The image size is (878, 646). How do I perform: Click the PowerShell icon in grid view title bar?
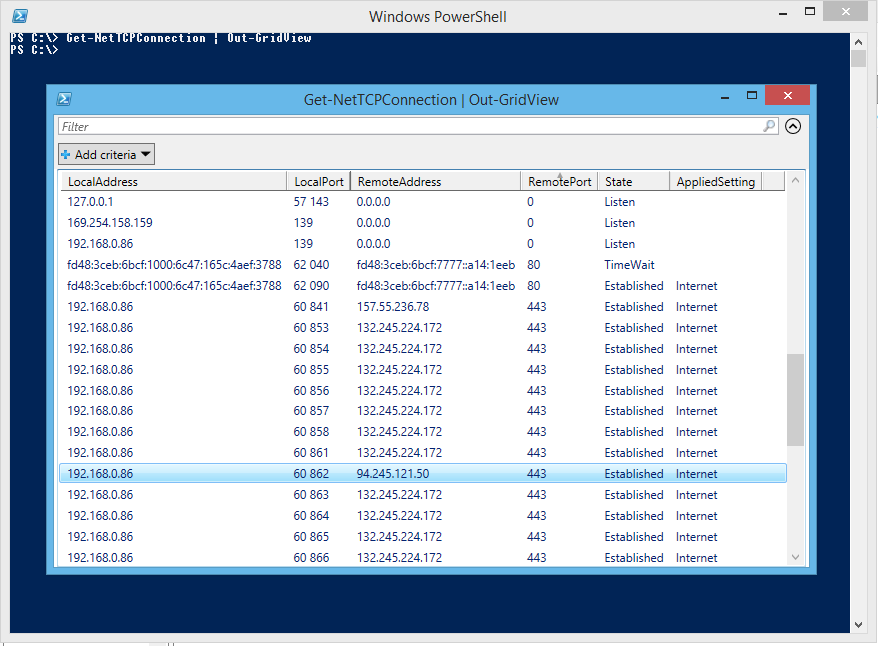[63, 99]
